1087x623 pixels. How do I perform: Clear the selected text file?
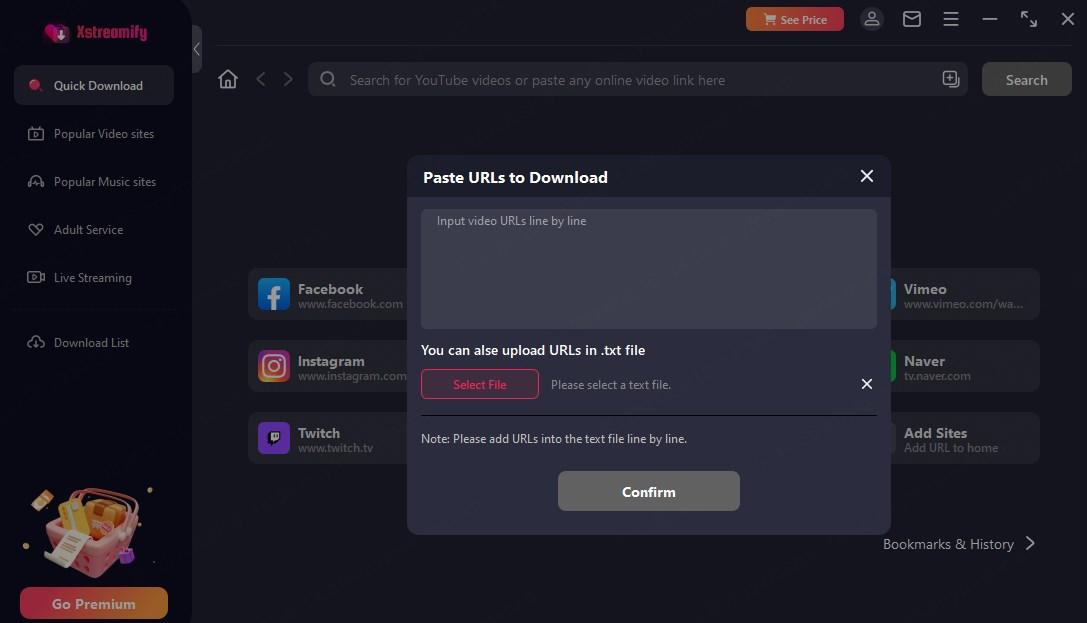tap(867, 384)
